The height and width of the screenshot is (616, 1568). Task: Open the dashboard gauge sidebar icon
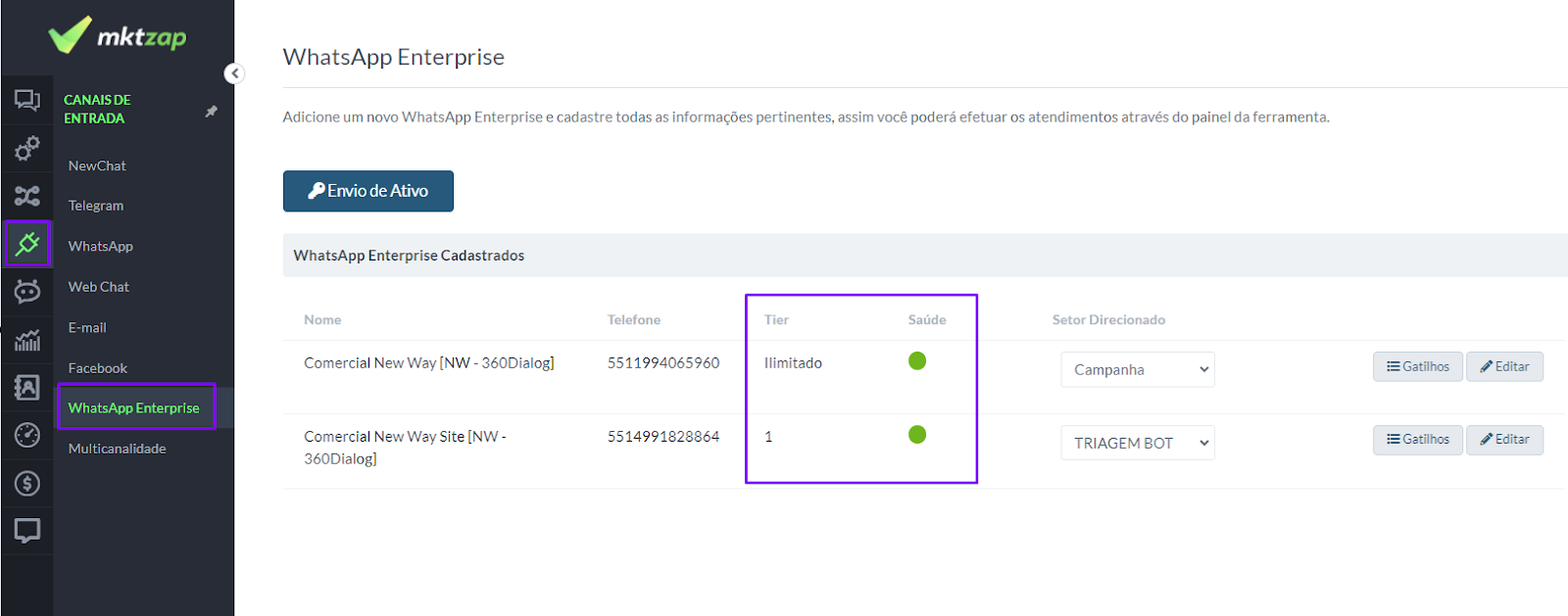coord(27,435)
